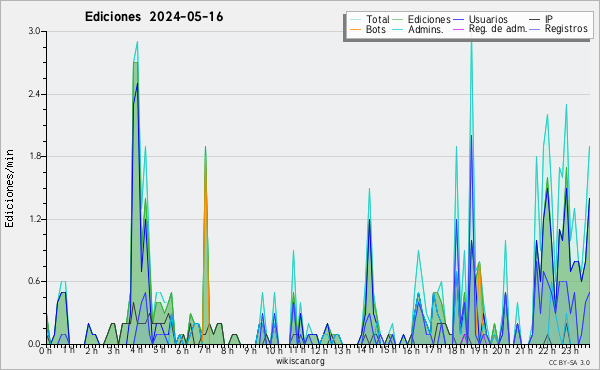Image resolution: width=600 pixels, height=370 pixels.
Task: Click the '21 h' x-axis label
Action: tap(524, 350)
